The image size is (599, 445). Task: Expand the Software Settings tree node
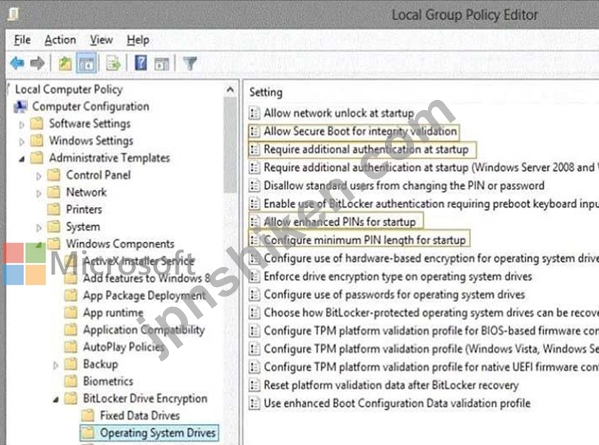pyautogui.click(x=22, y=124)
